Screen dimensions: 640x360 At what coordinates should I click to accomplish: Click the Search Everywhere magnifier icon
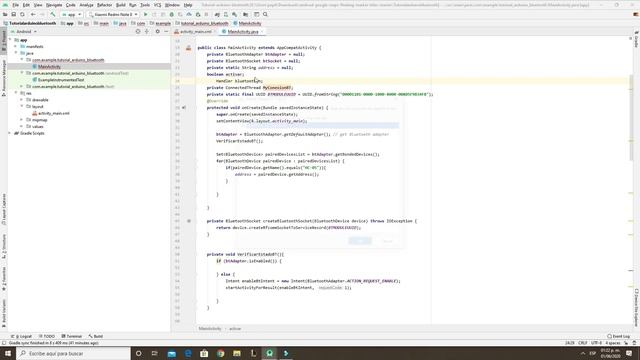(x=265, y=15)
